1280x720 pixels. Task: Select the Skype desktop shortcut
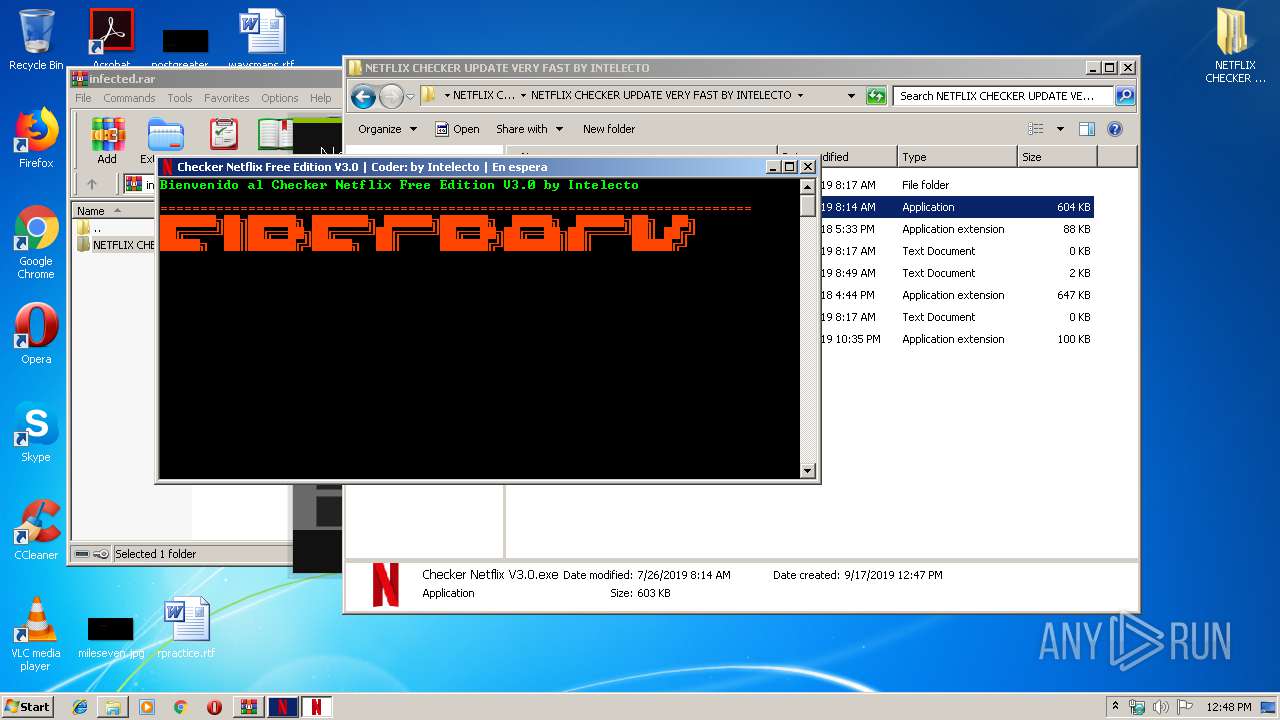point(36,432)
